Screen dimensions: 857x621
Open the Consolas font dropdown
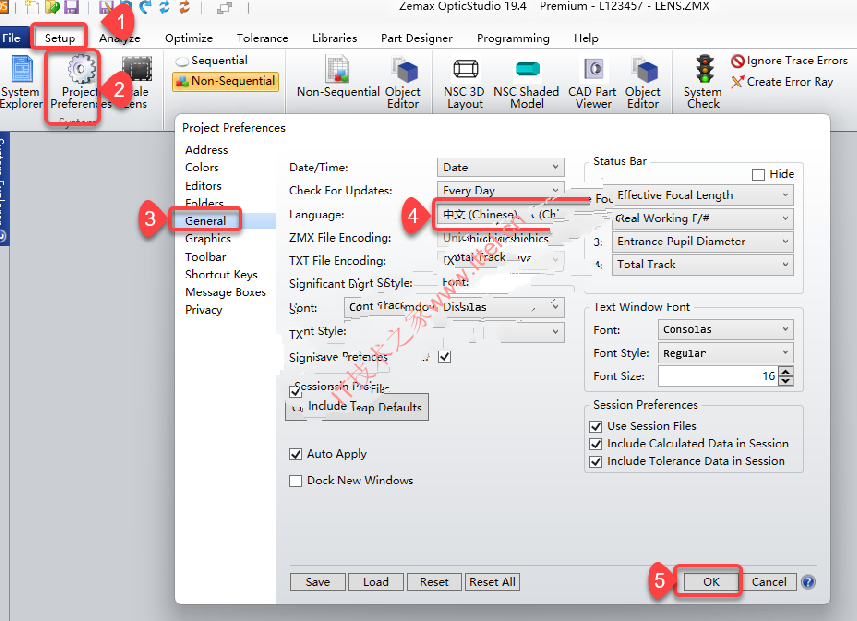[x=725, y=330]
